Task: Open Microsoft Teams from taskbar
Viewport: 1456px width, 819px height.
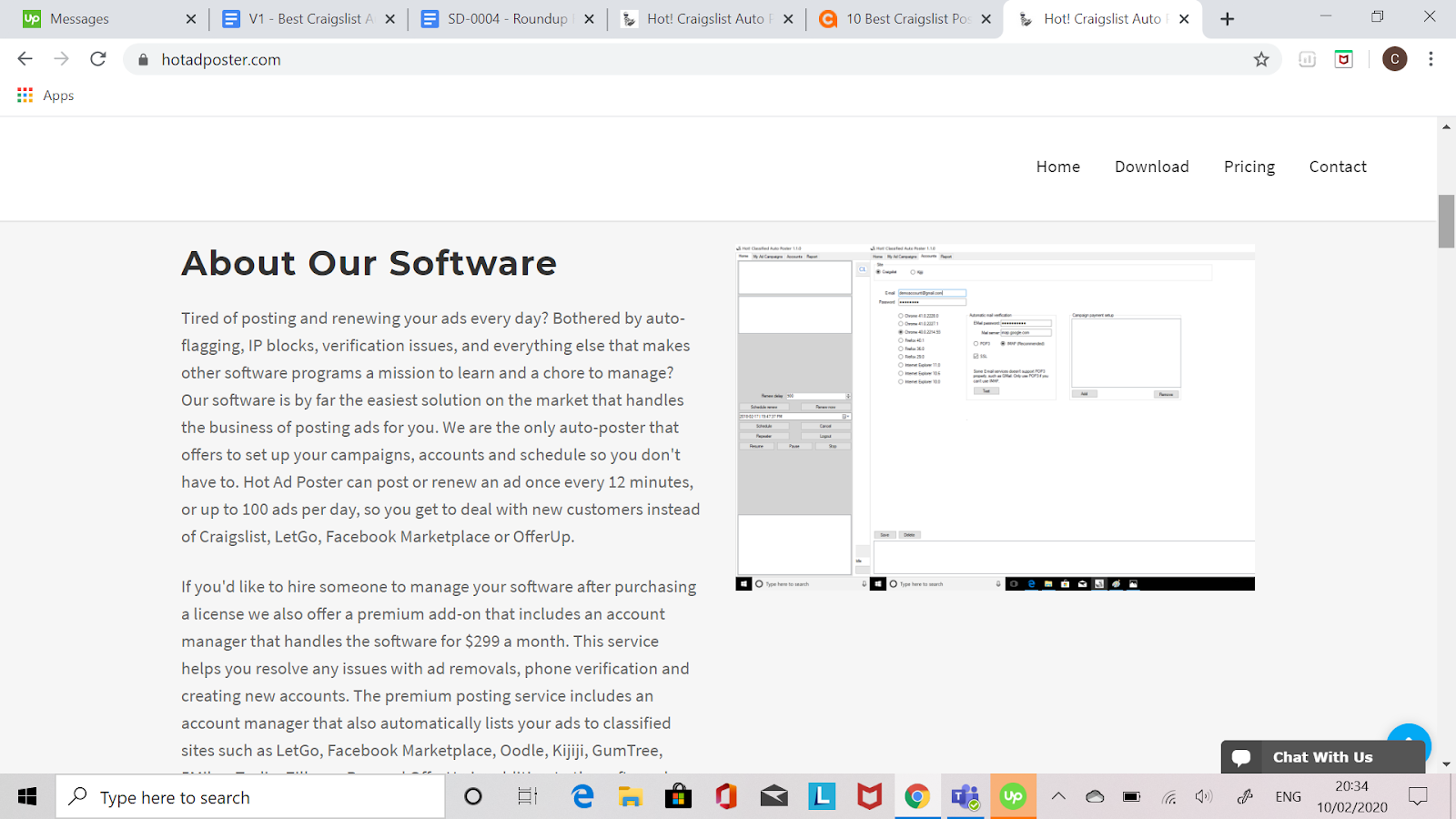Action: coord(965,797)
